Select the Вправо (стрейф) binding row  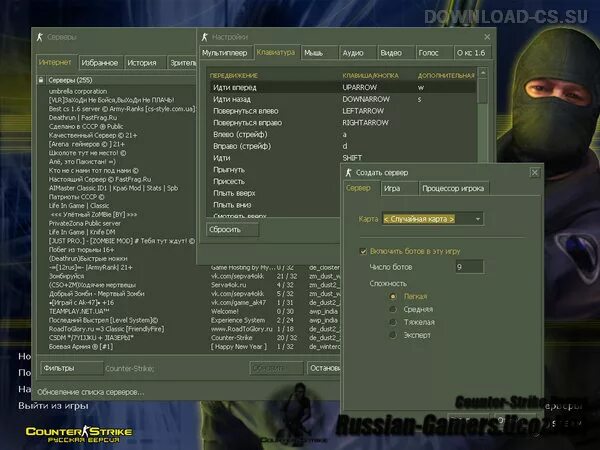tap(343, 146)
